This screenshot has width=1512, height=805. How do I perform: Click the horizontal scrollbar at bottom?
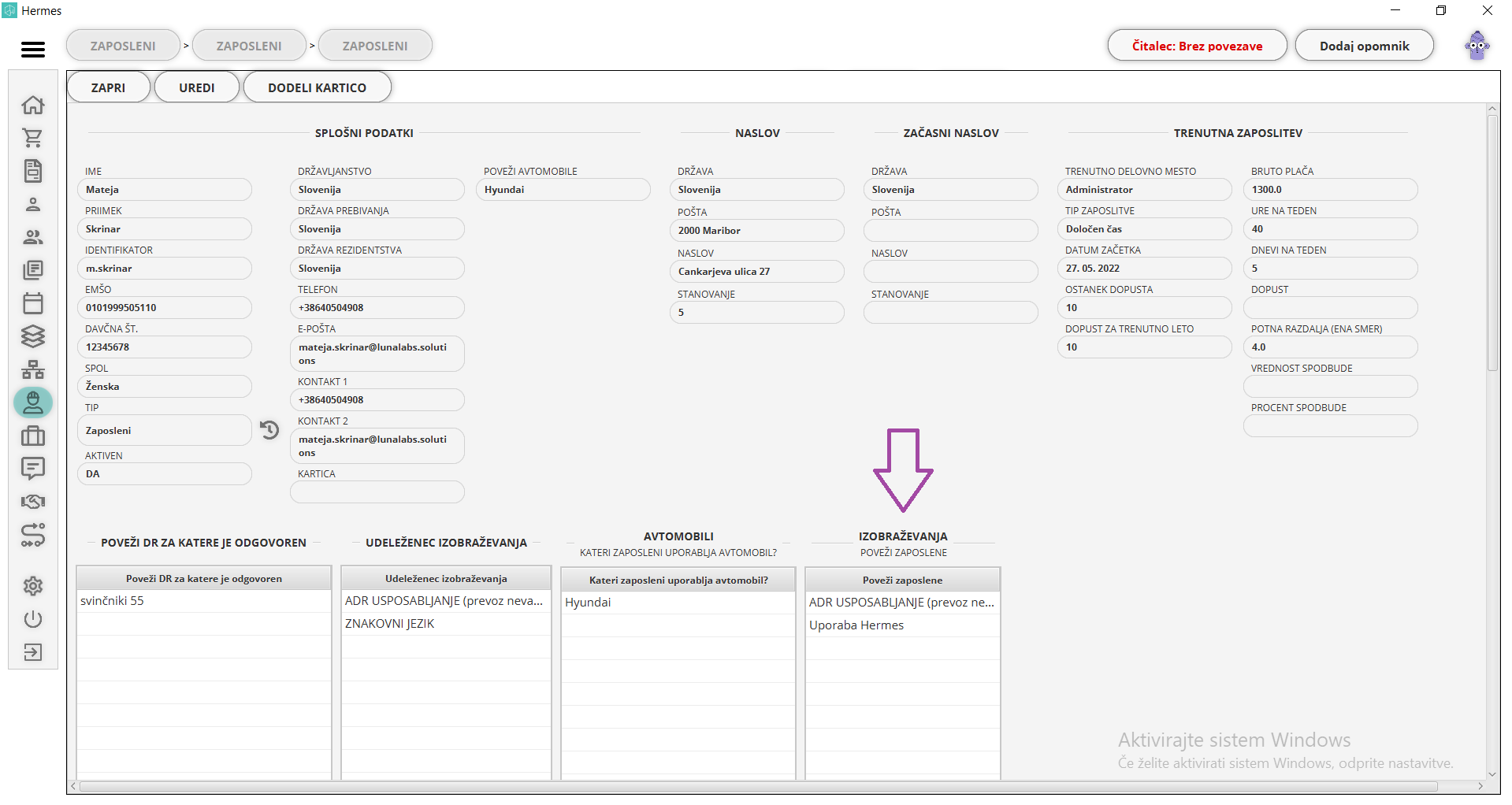click(758, 786)
